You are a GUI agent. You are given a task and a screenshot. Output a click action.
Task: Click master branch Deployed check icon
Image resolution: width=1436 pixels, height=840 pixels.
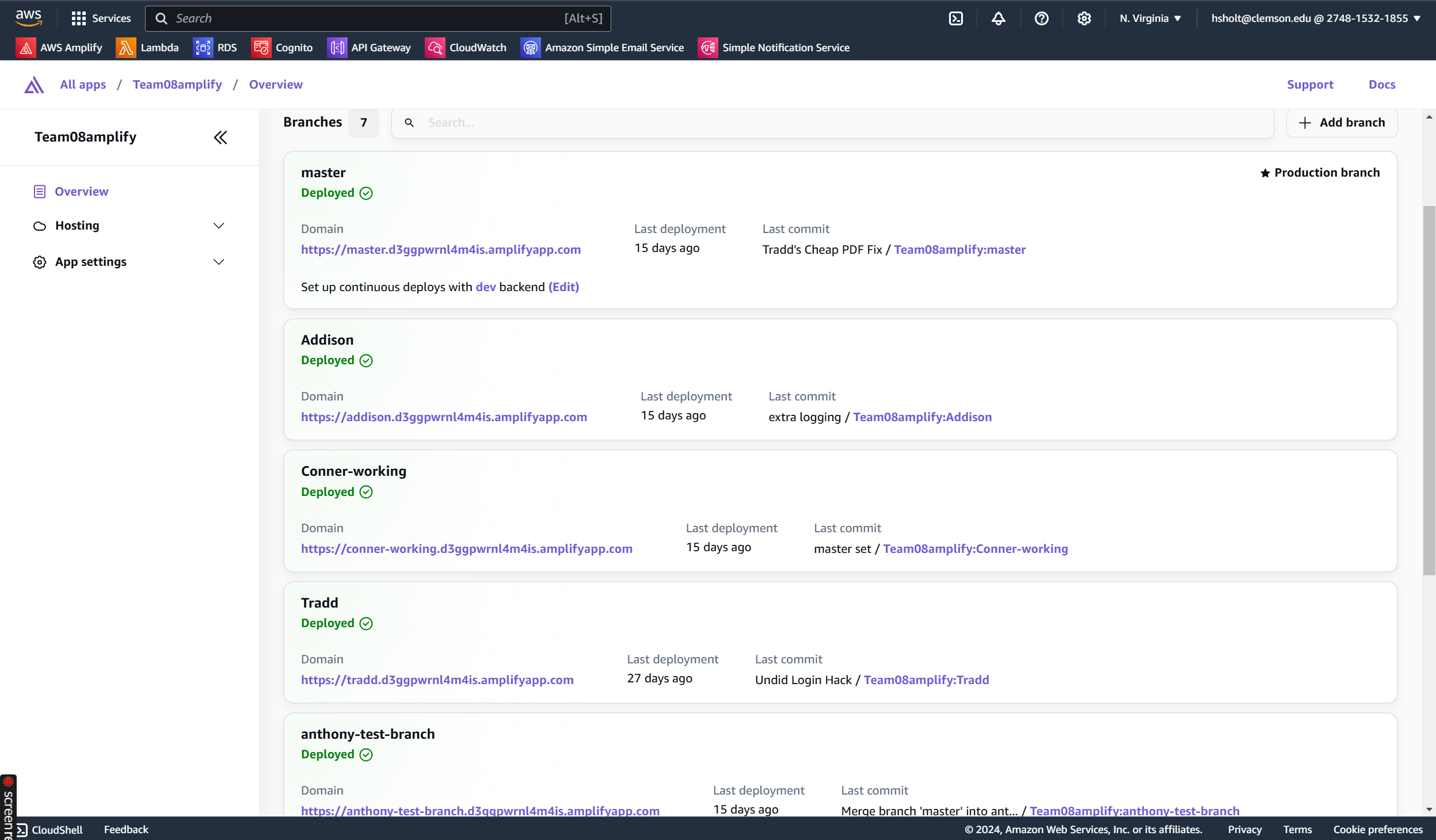[x=366, y=193]
